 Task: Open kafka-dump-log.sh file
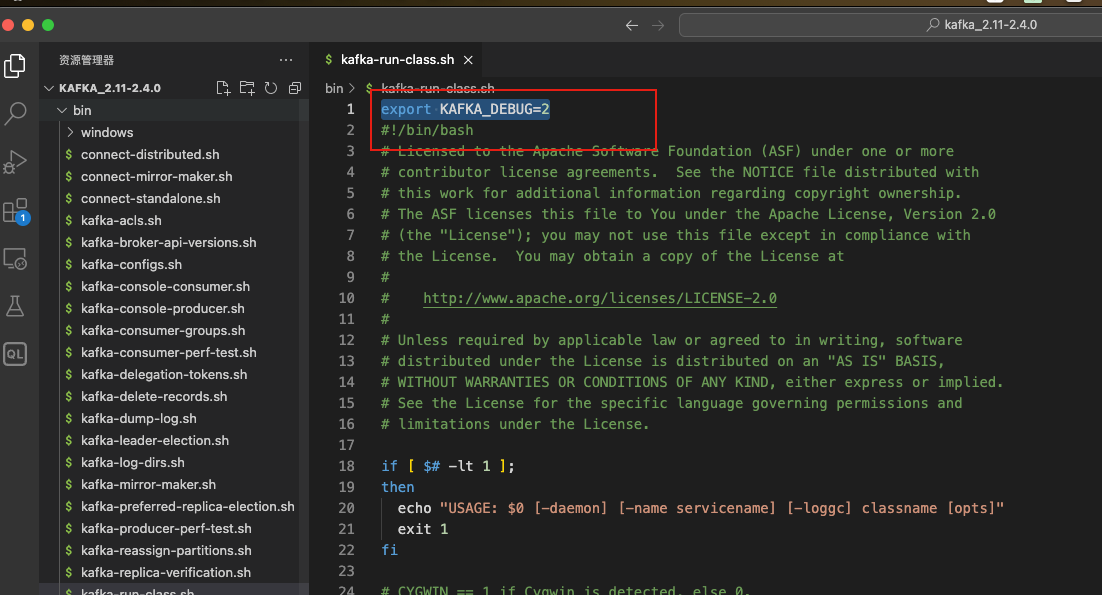click(138, 419)
